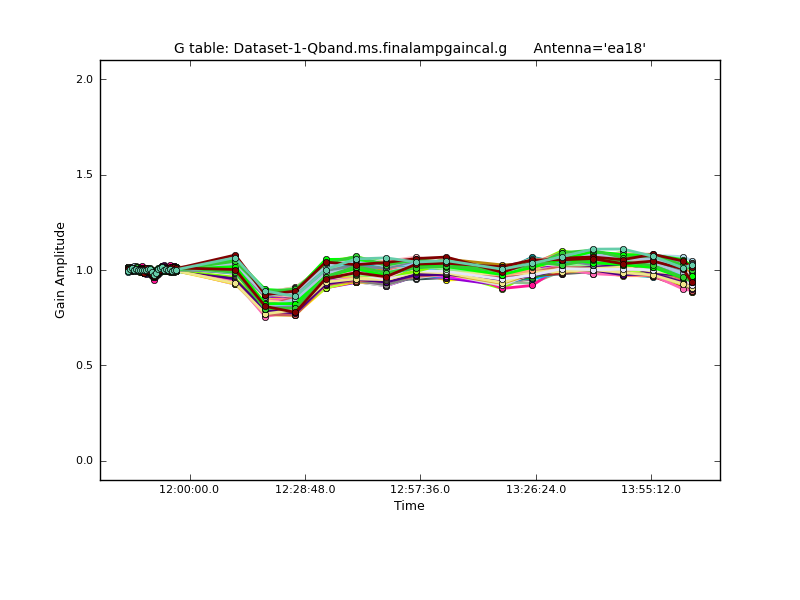Select the last data point column at right
This screenshot has width=800, height=600.
[692, 276]
